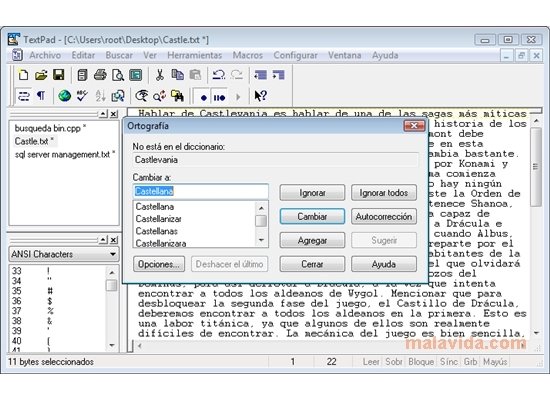This screenshot has width=550, height=400.
Task: Click the Ayuda button in the spelling dialog
Action: [384, 264]
